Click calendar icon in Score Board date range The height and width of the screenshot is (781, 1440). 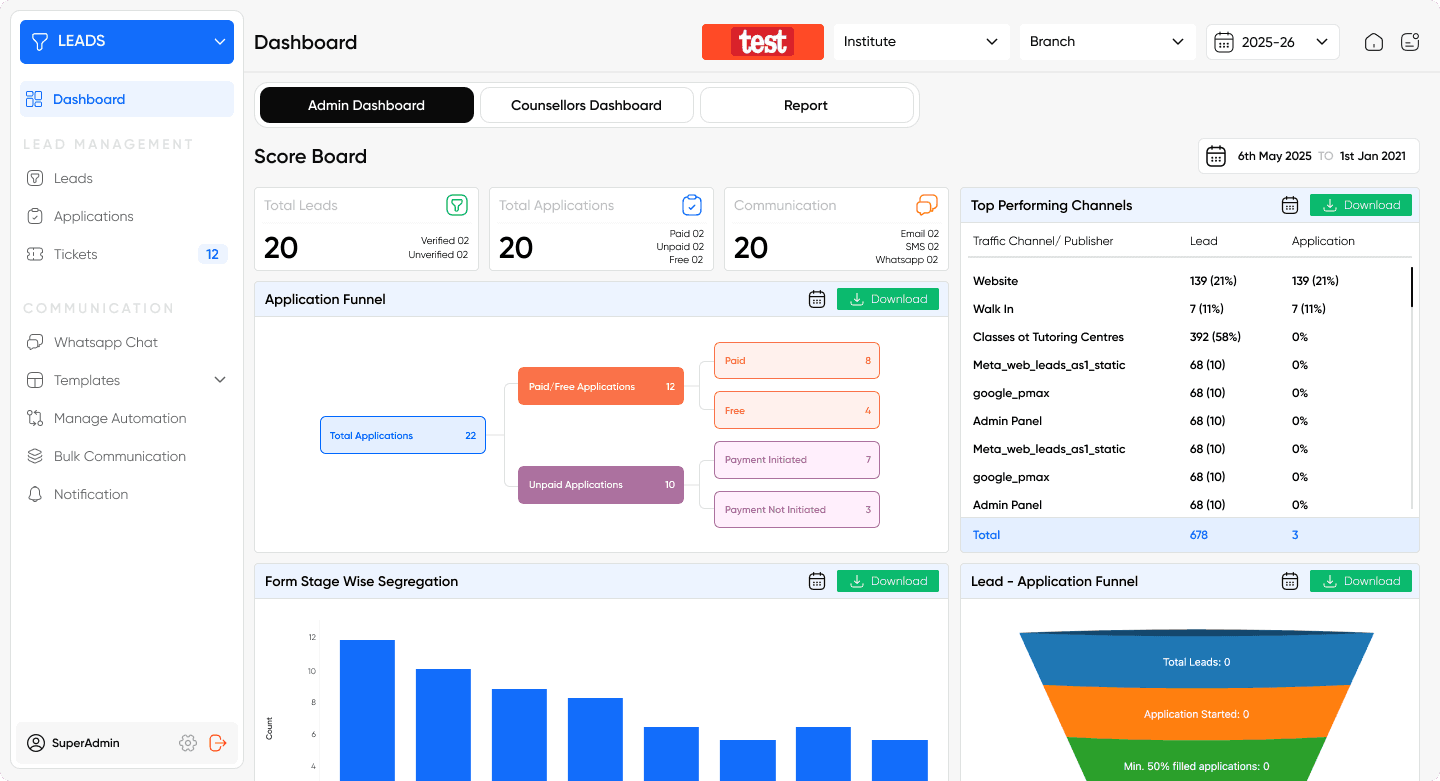click(x=1216, y=156)
